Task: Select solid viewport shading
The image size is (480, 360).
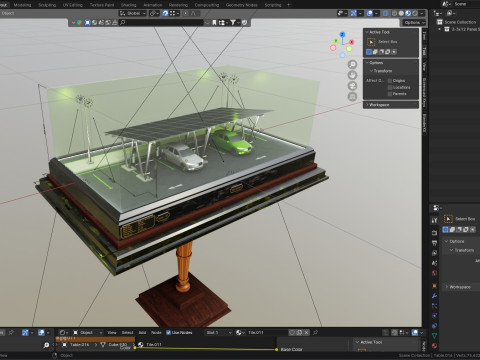Action: click(x=401, y=13)
